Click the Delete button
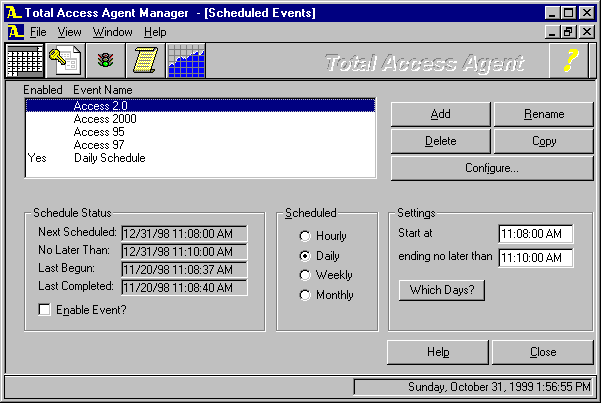The image size is (601, 410). (x=440, y=141)
